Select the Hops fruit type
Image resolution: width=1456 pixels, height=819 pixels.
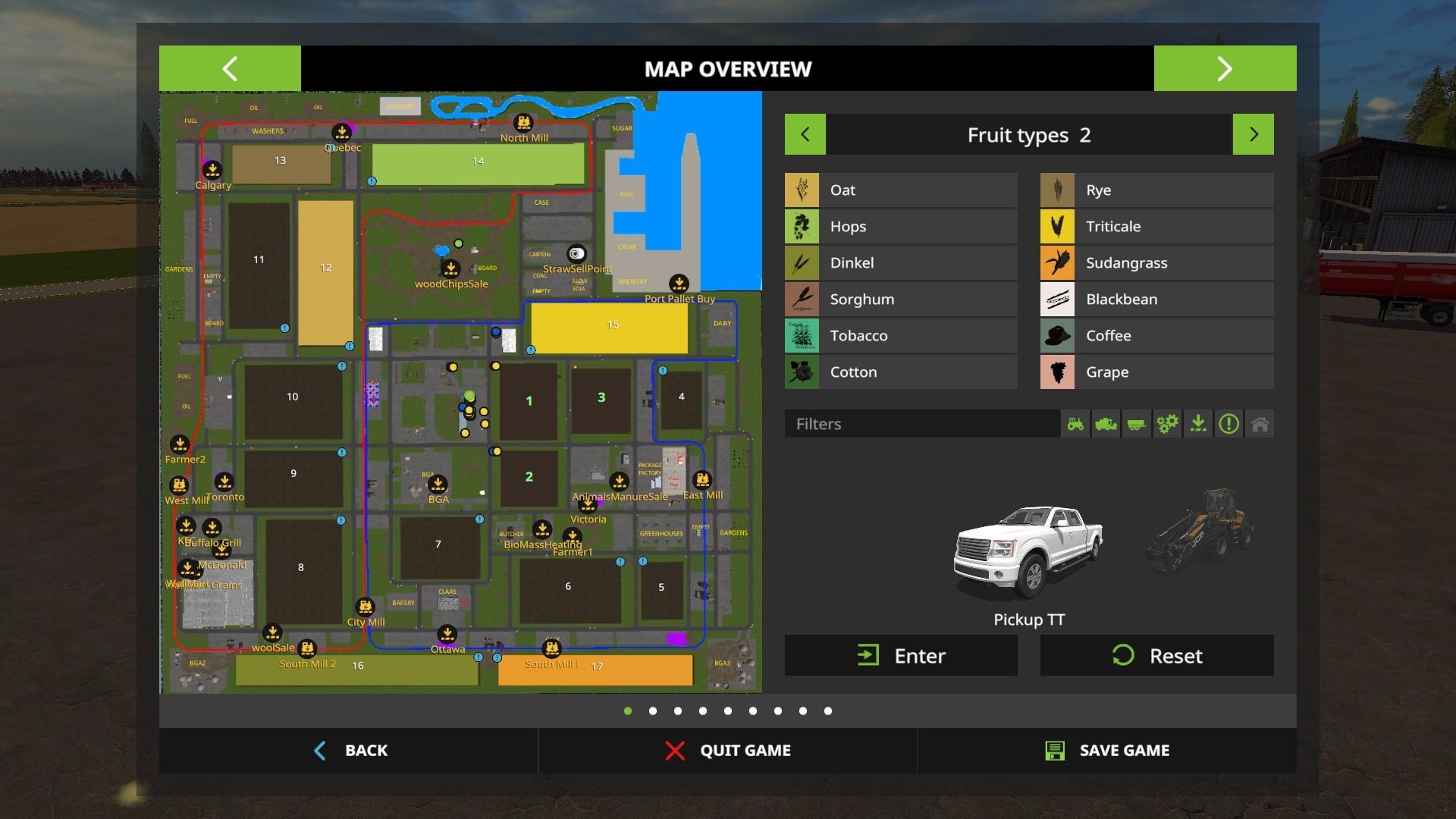[901, 226]
